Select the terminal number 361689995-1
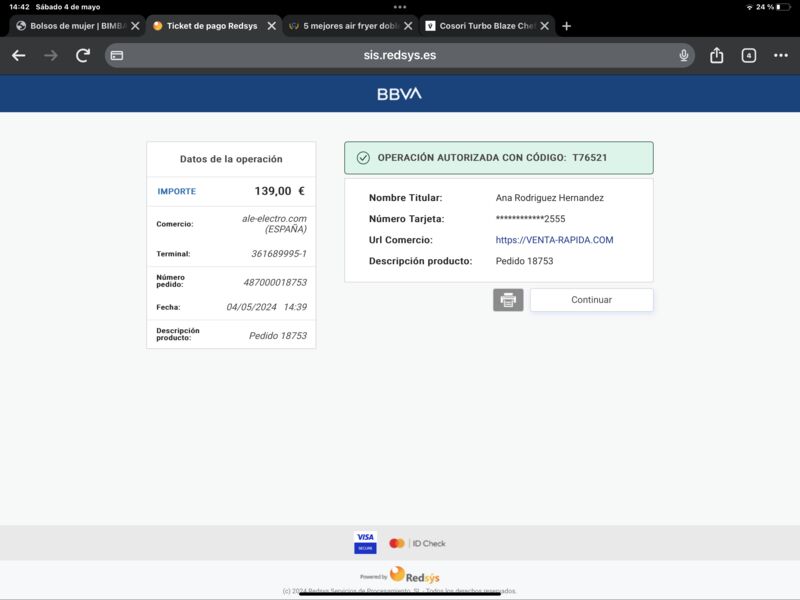Viewport: 800px width, 600px height. [279, 254]
